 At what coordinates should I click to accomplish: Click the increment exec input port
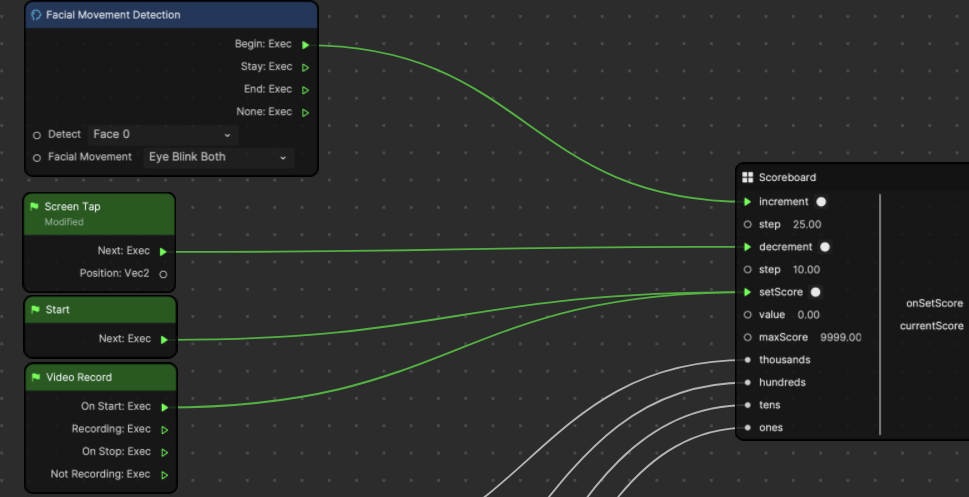[x=748, y=202]
